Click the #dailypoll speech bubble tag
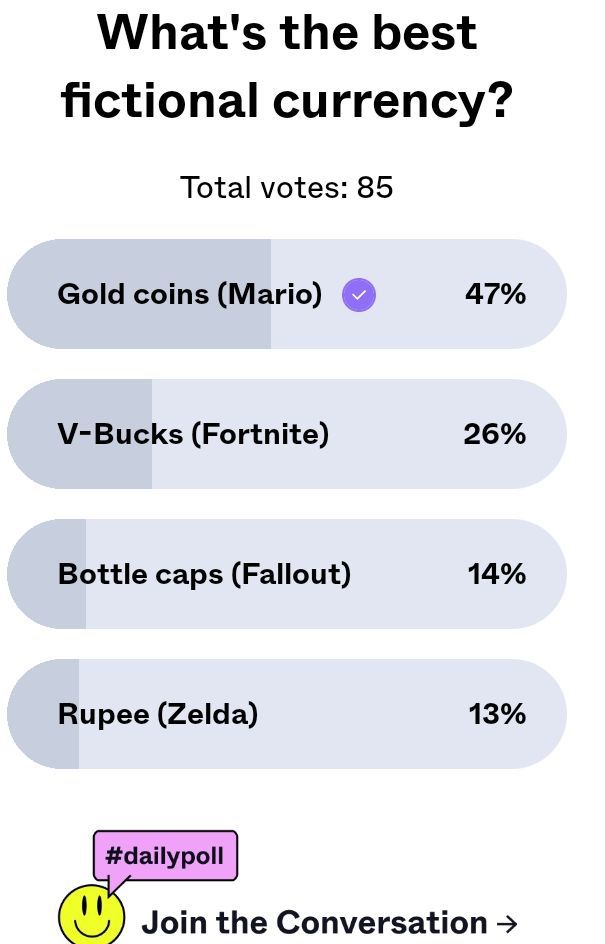Screen dimensions: 605x944 tap(166, 857)
